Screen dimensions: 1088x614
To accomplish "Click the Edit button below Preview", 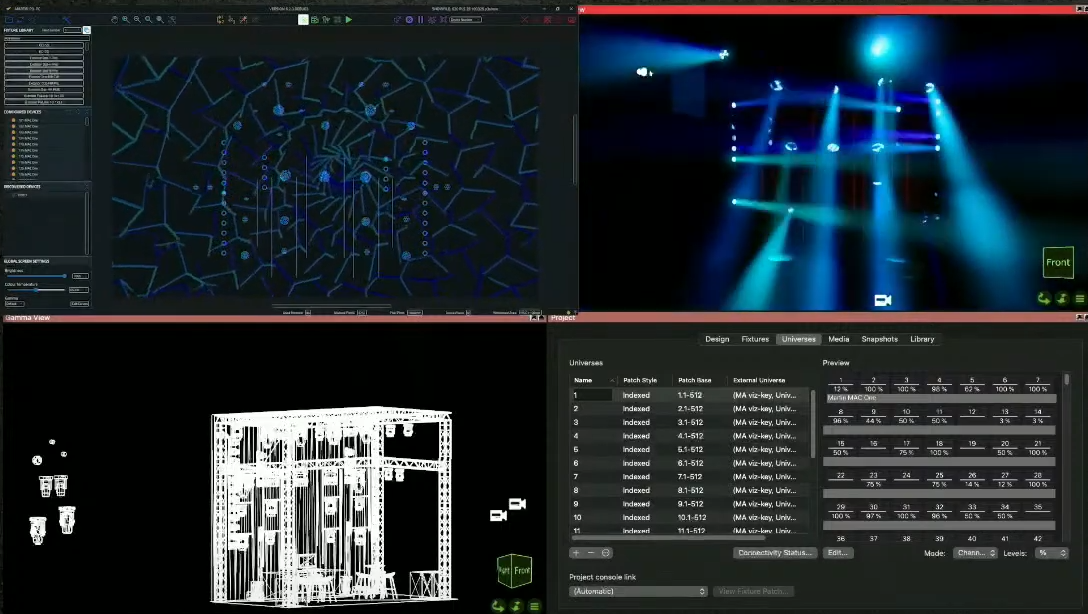I will 838,553.
